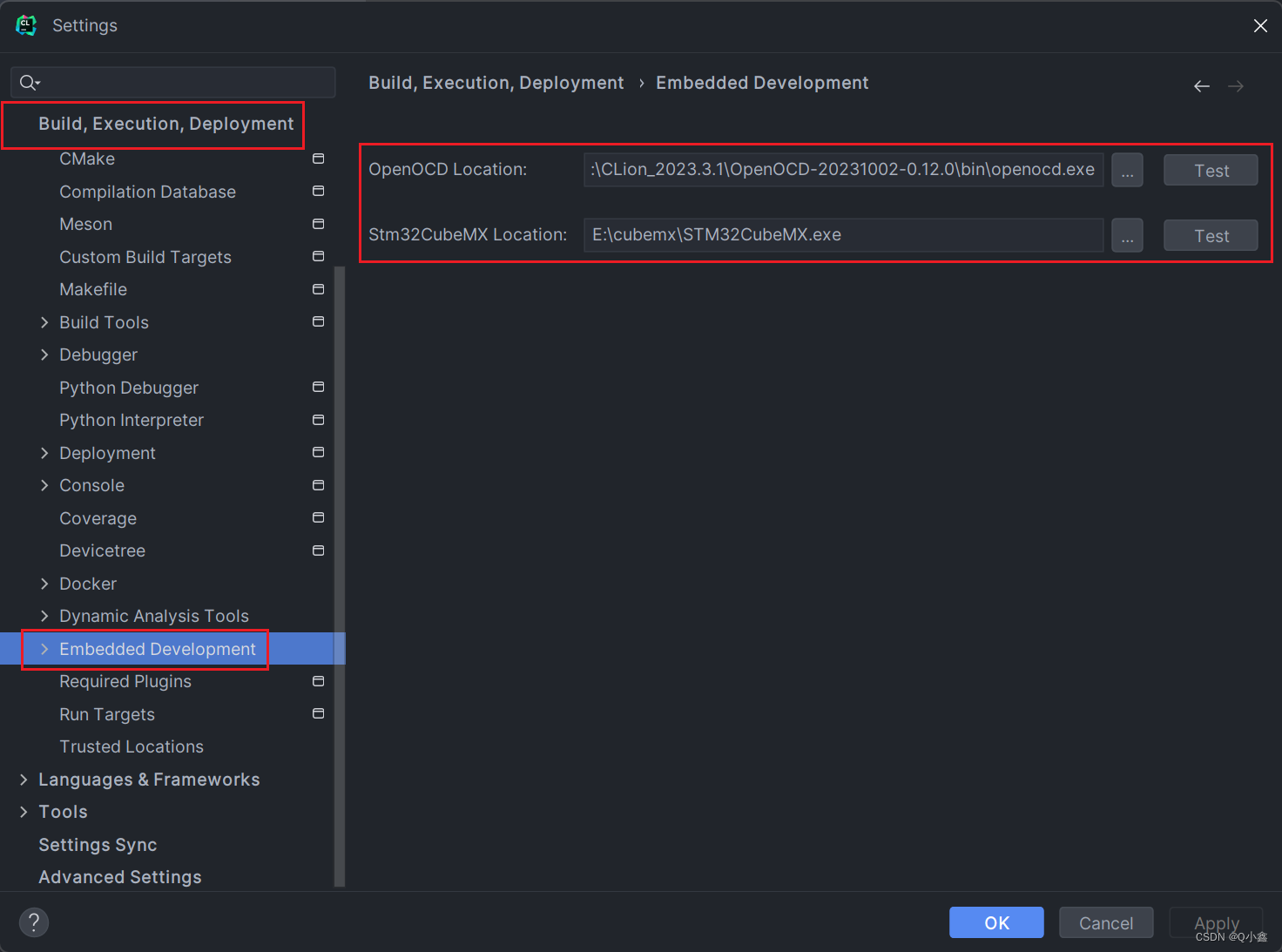
Task: Click project-level icon next to Compilation Database
Action: point(319,191)
